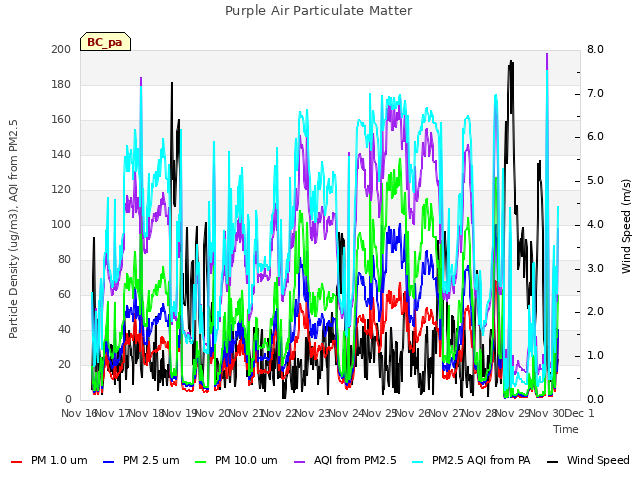Image resolution: width=640 pixels, height=480 pixels.
Task: Select the BC_pa station label
Action: (x=105, y=42)
